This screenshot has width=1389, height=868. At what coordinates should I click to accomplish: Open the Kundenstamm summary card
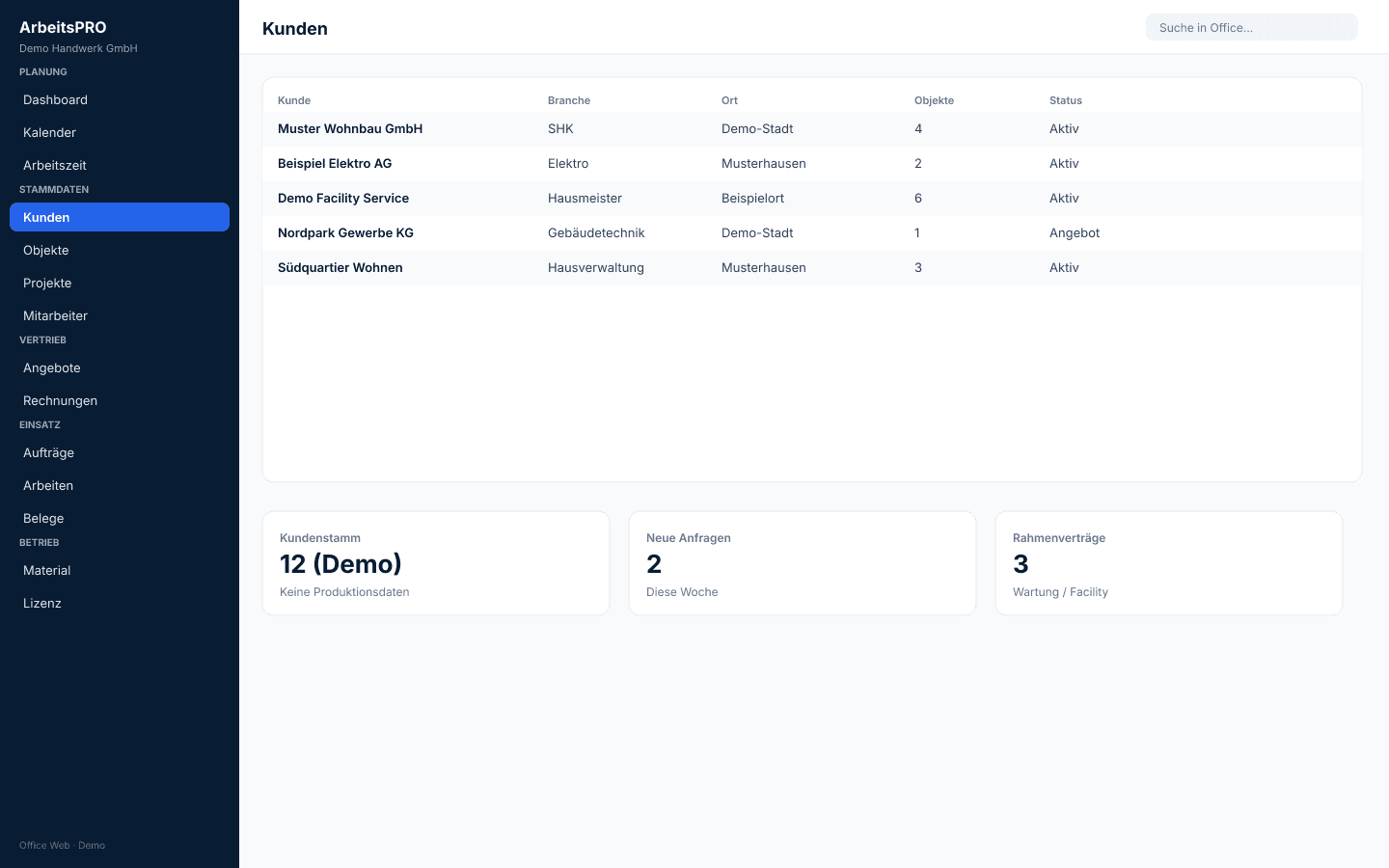tap(436, 563)
